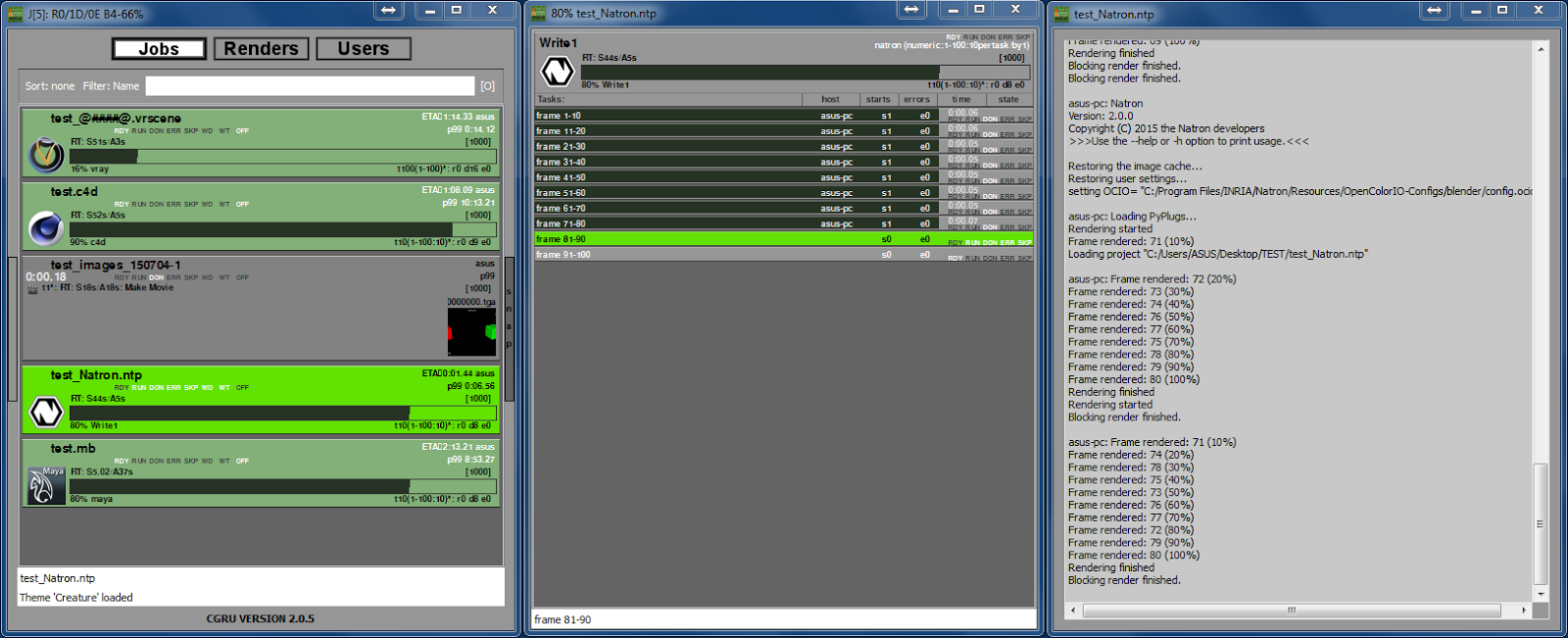This screenshot has width=1568, height=638.
Task: Select highlighted task row 'frame 81-90'
Action: tap(783, 239)
